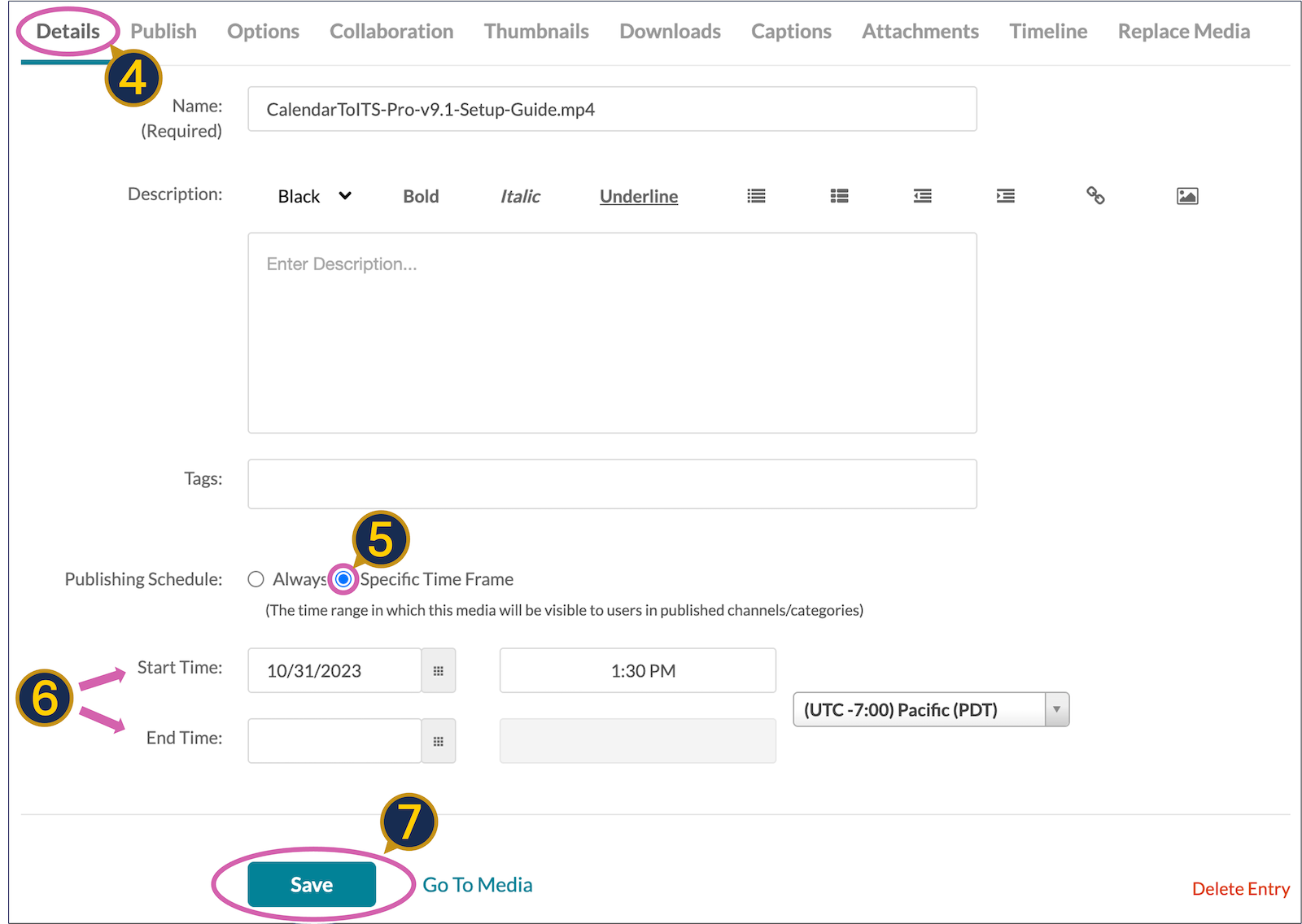Select the Details tab
The height and width of the screenshot is (924, 1302).
(68, 32)
